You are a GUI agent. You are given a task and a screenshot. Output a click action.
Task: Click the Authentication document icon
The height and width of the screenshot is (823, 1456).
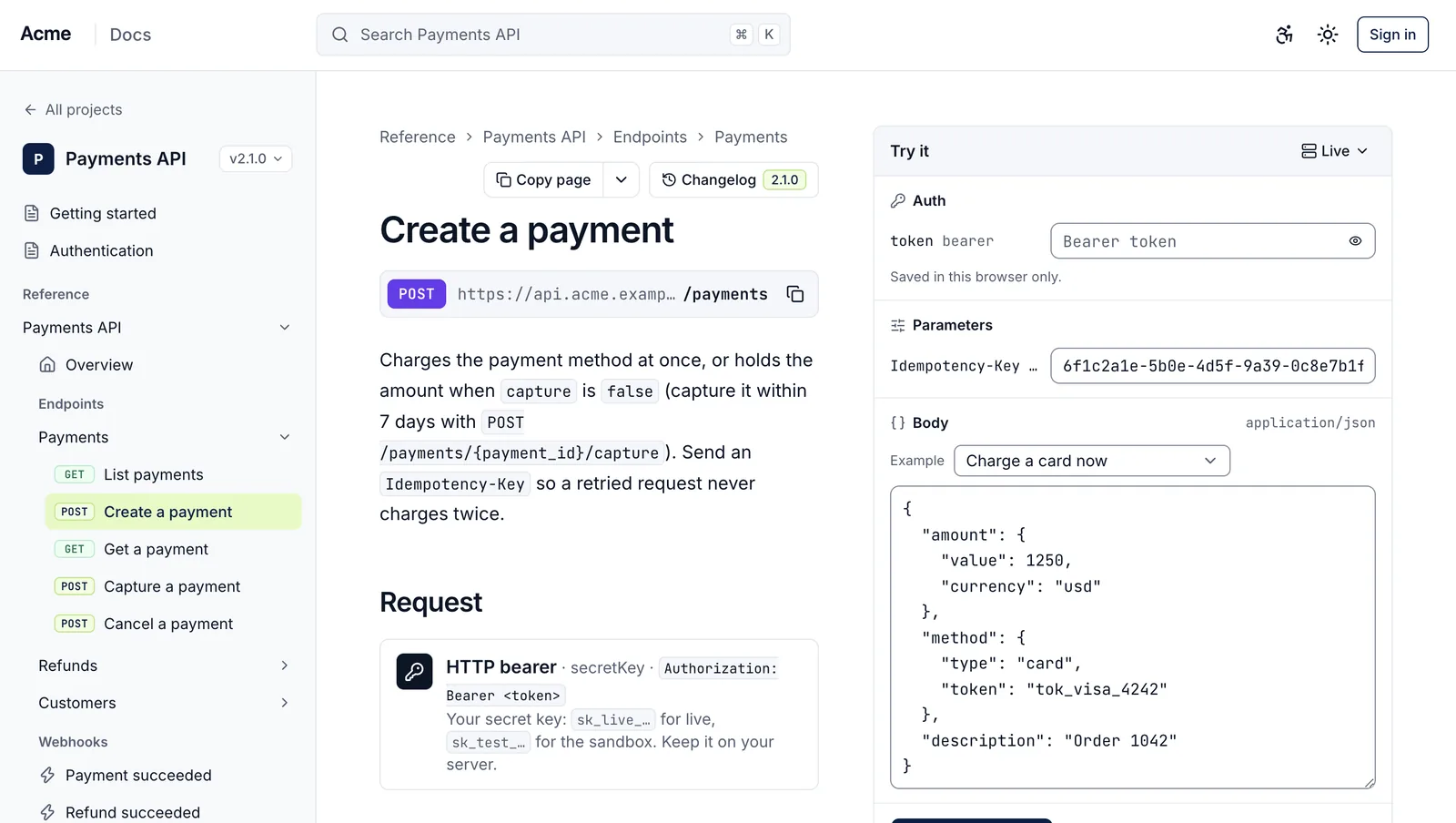[x=32, y=250]
